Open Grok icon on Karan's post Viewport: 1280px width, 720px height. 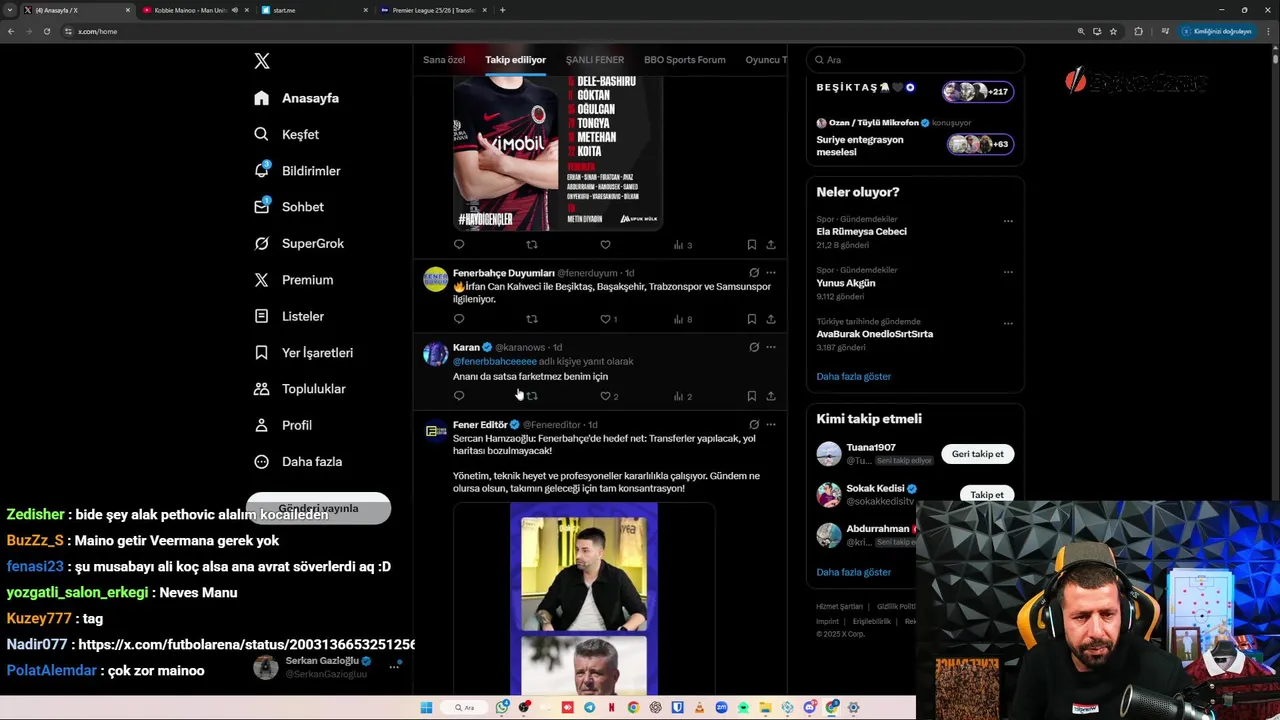click(x=754, y=347)
